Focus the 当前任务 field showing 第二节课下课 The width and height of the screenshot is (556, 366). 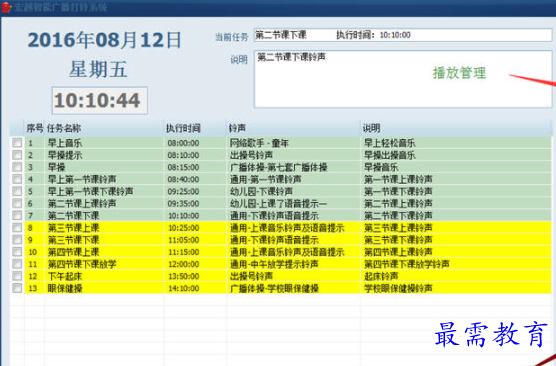[x=403, y=35]
